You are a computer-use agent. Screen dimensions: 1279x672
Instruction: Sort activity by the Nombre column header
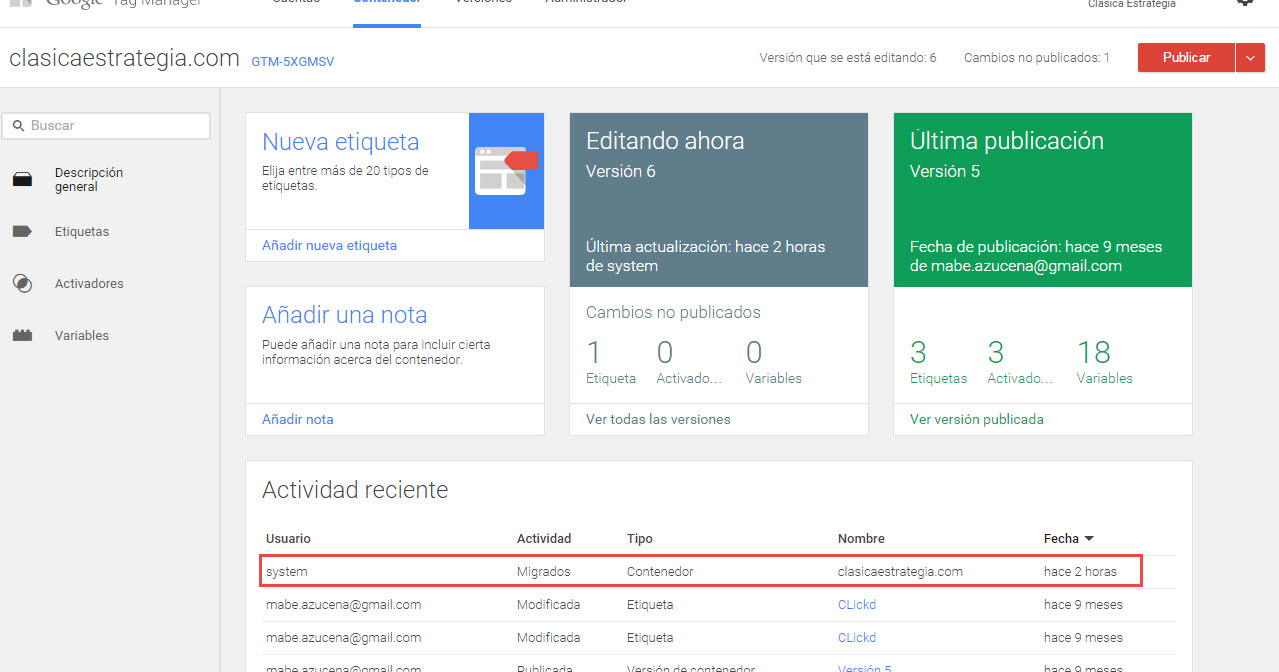[861, 539]
